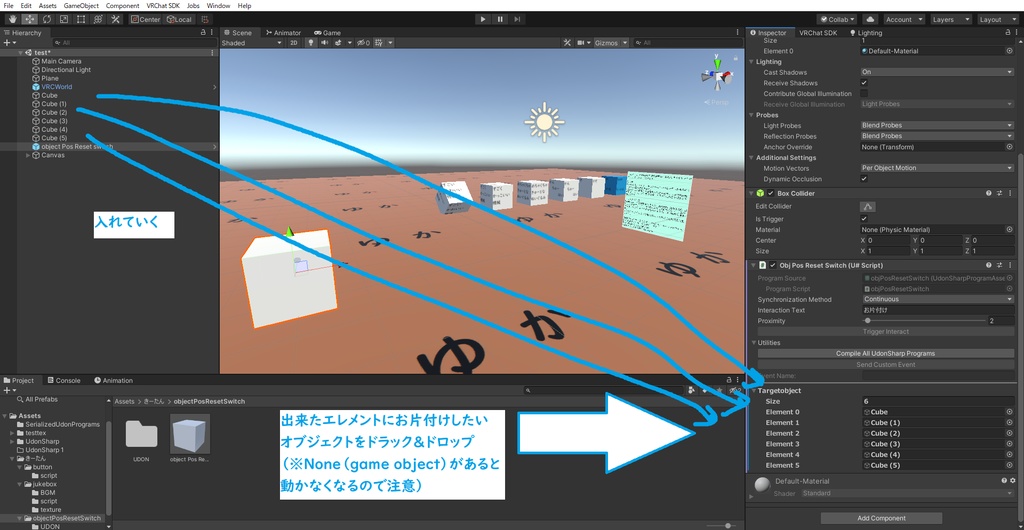Click the orientation gizmo in Scene view
This screenshot has width=1024, height=530.
[718, 77]
